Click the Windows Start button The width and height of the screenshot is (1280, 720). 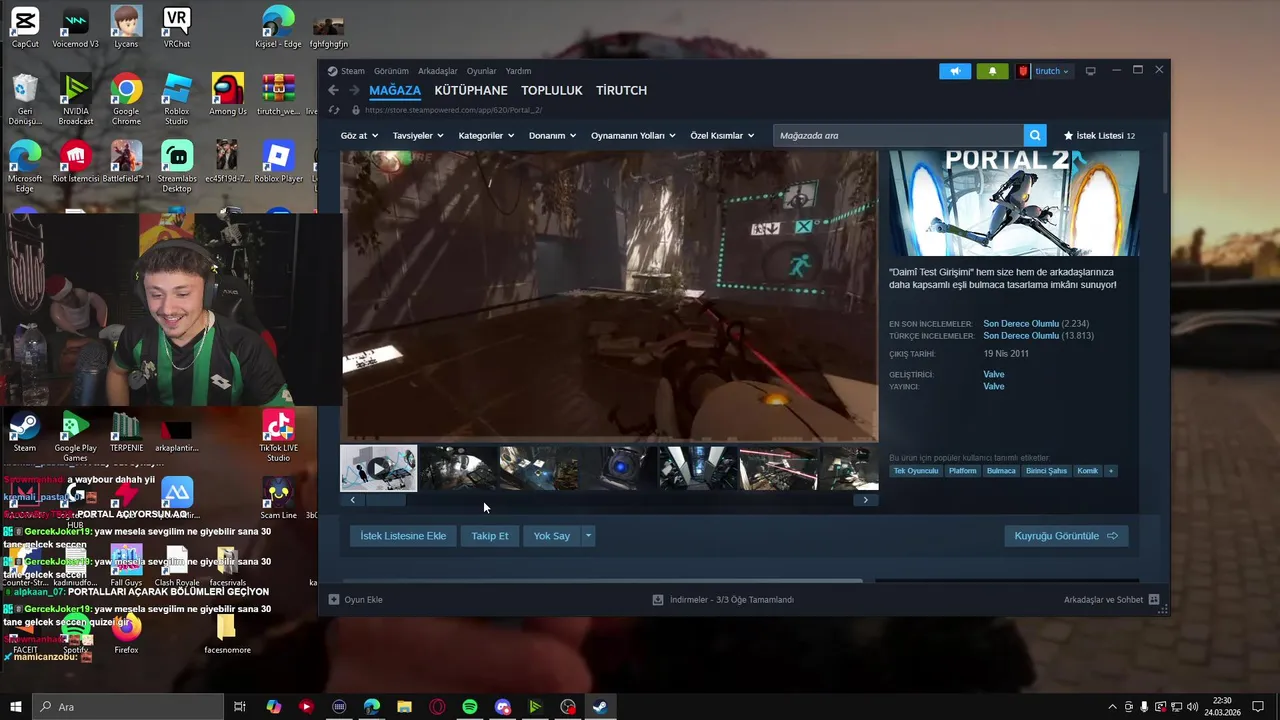click(x=16, y=707)
